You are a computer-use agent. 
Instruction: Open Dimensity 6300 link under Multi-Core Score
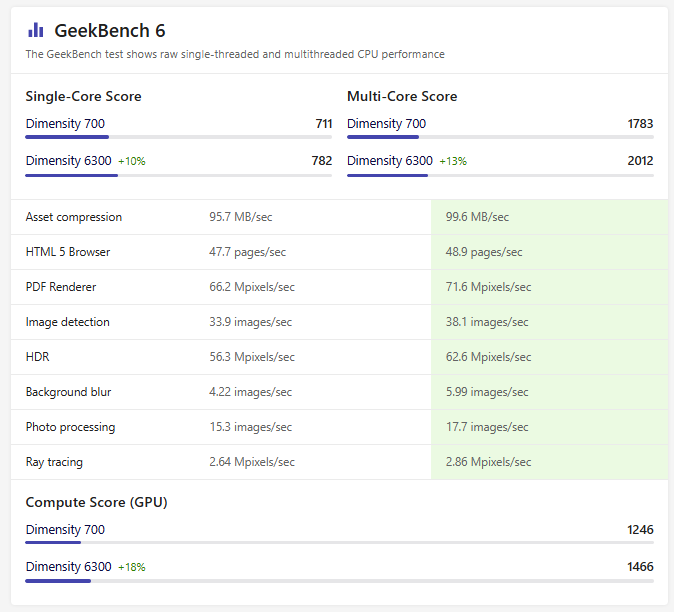(390, 161)
